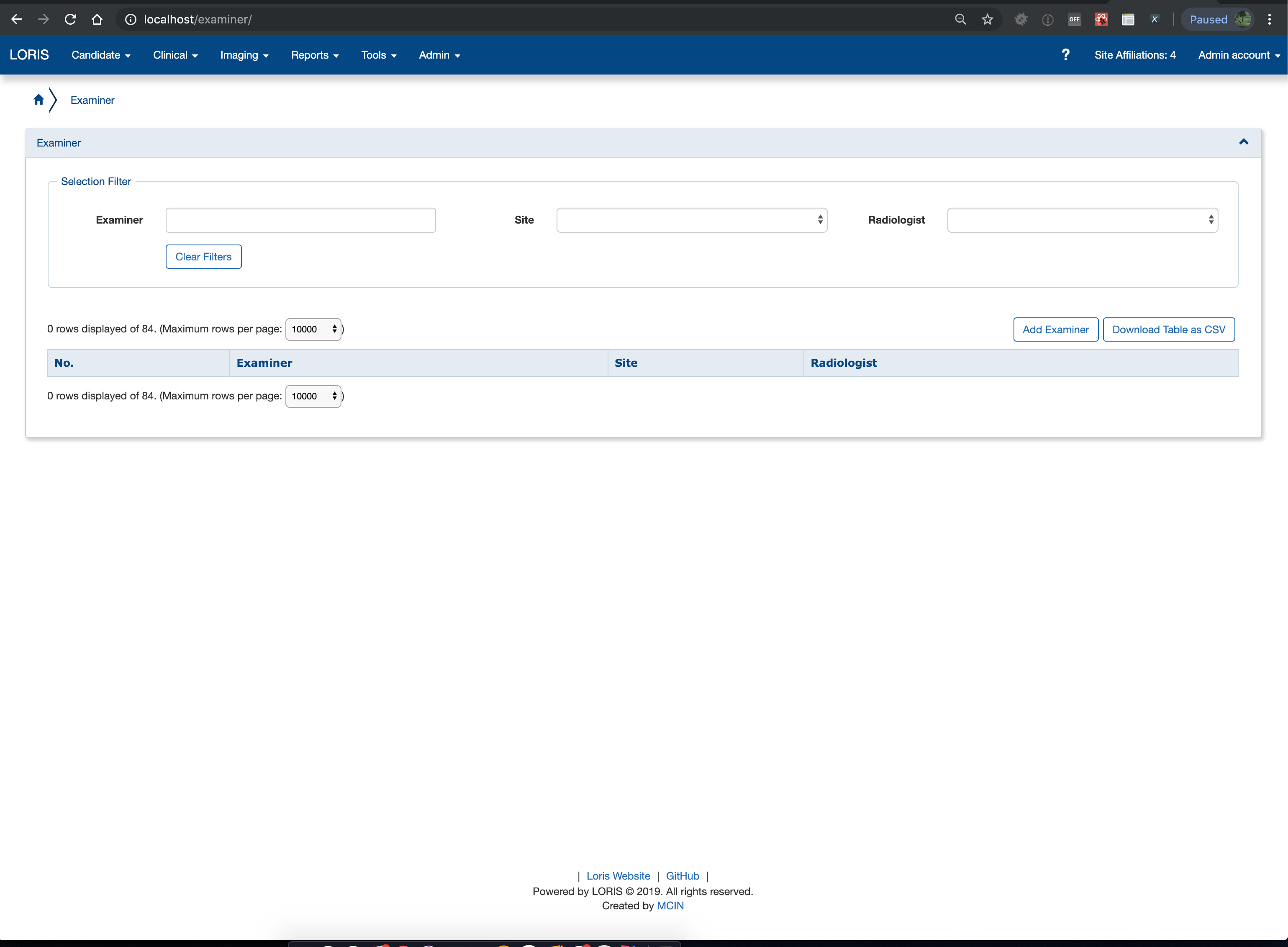The height and width of the screenshot is (947, 1288).
Task: Open the bug-shaped extension icon
Action: (1021, 19)
